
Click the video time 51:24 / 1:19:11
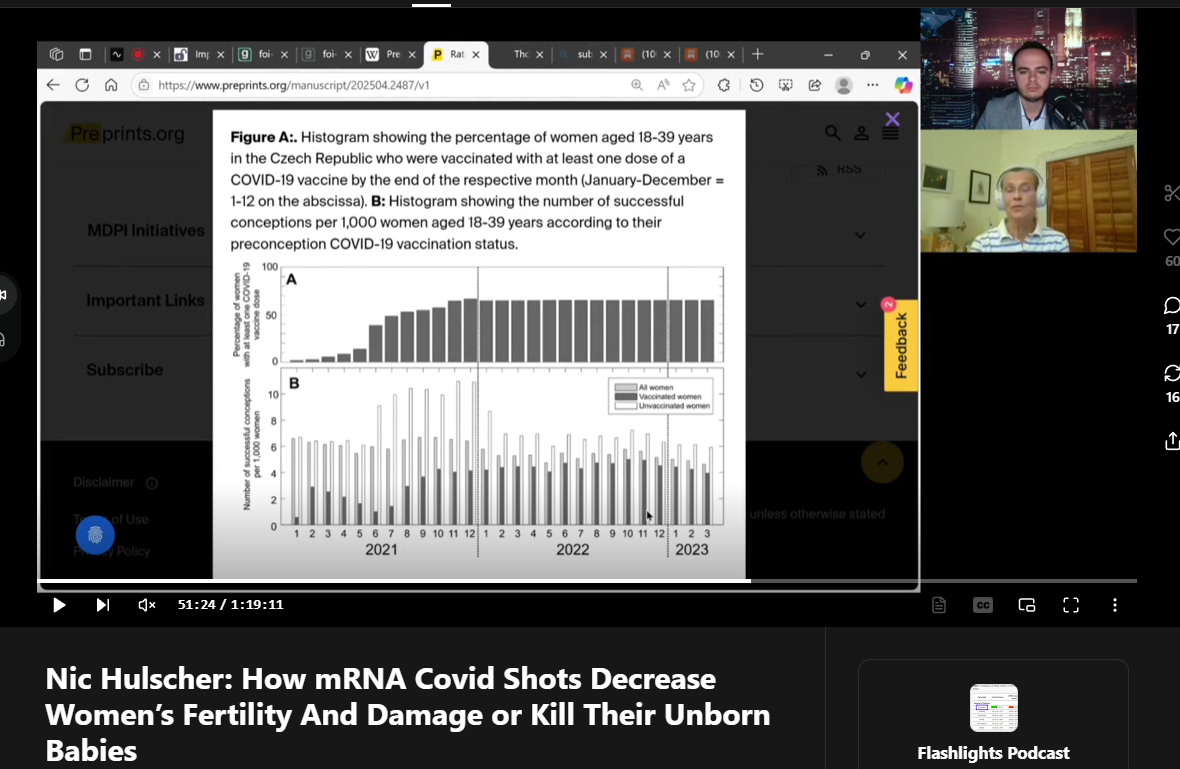point(230,604)
